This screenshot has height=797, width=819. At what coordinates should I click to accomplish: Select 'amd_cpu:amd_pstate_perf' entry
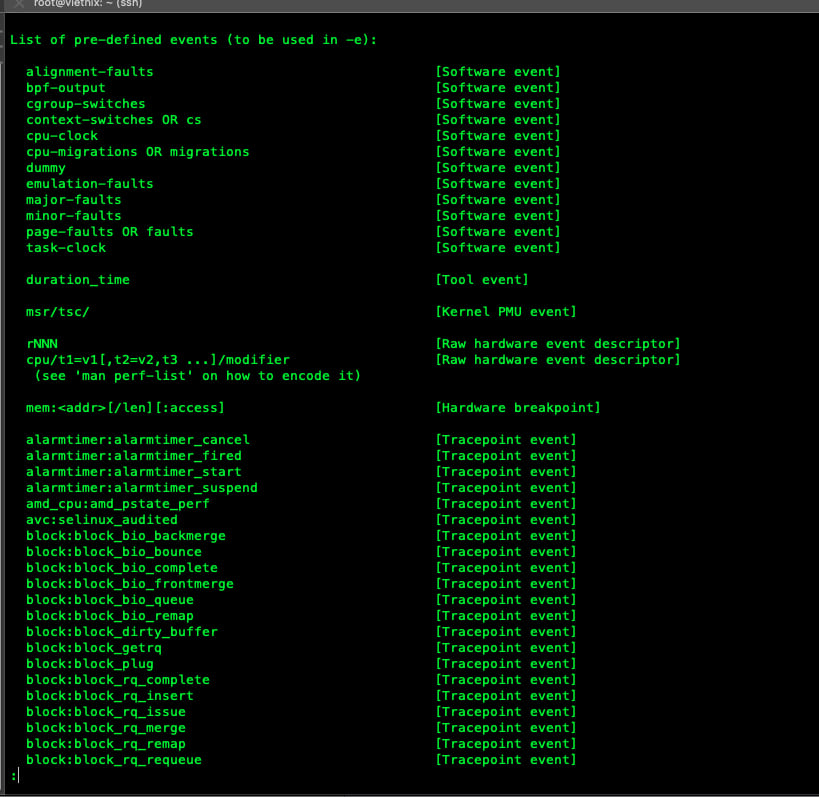pos(118,503)
